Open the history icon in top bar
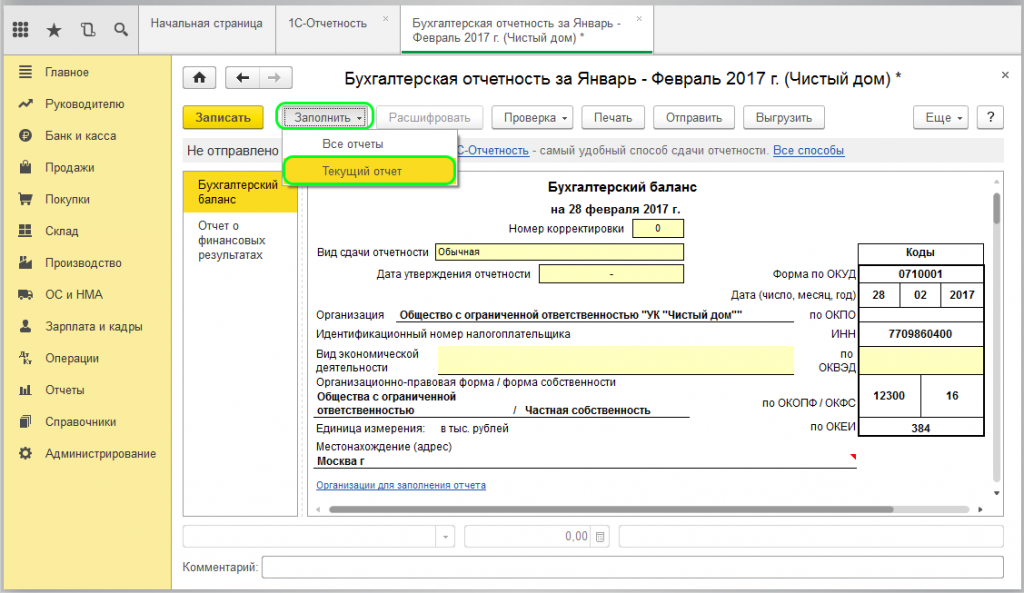The image size is (1024, 593). click(88, 29)
